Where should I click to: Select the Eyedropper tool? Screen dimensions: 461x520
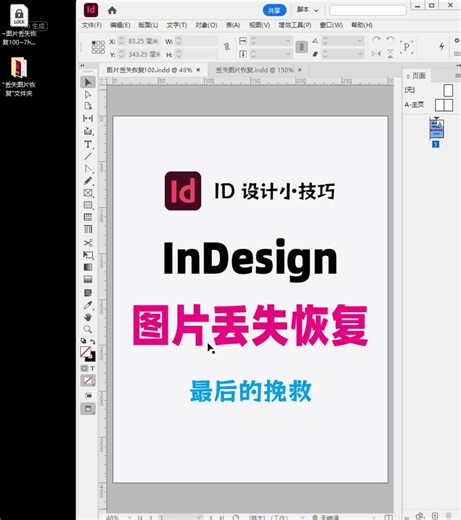click(x=88, y=305)
